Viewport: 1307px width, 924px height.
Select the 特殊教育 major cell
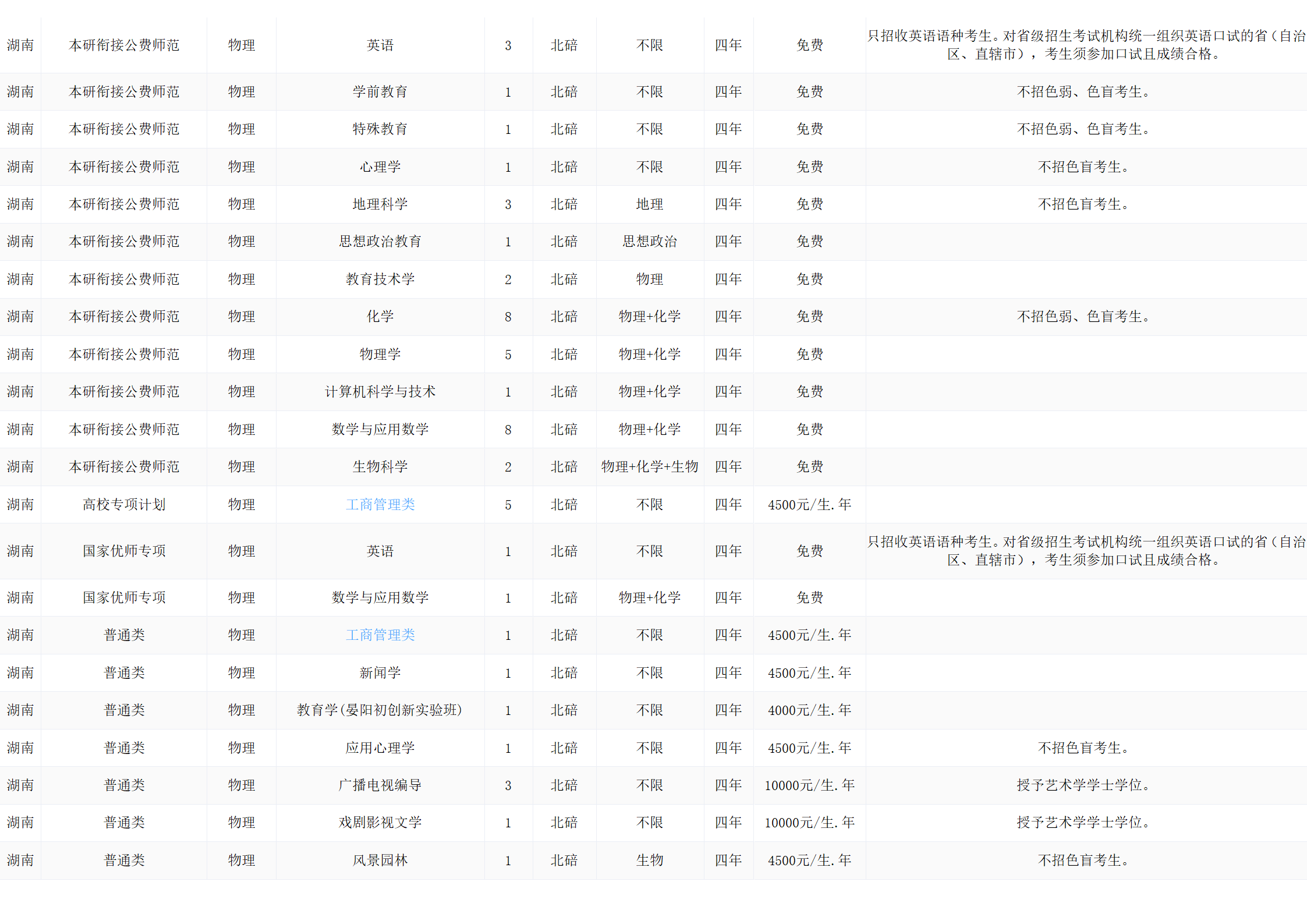(x=380, y=129)
